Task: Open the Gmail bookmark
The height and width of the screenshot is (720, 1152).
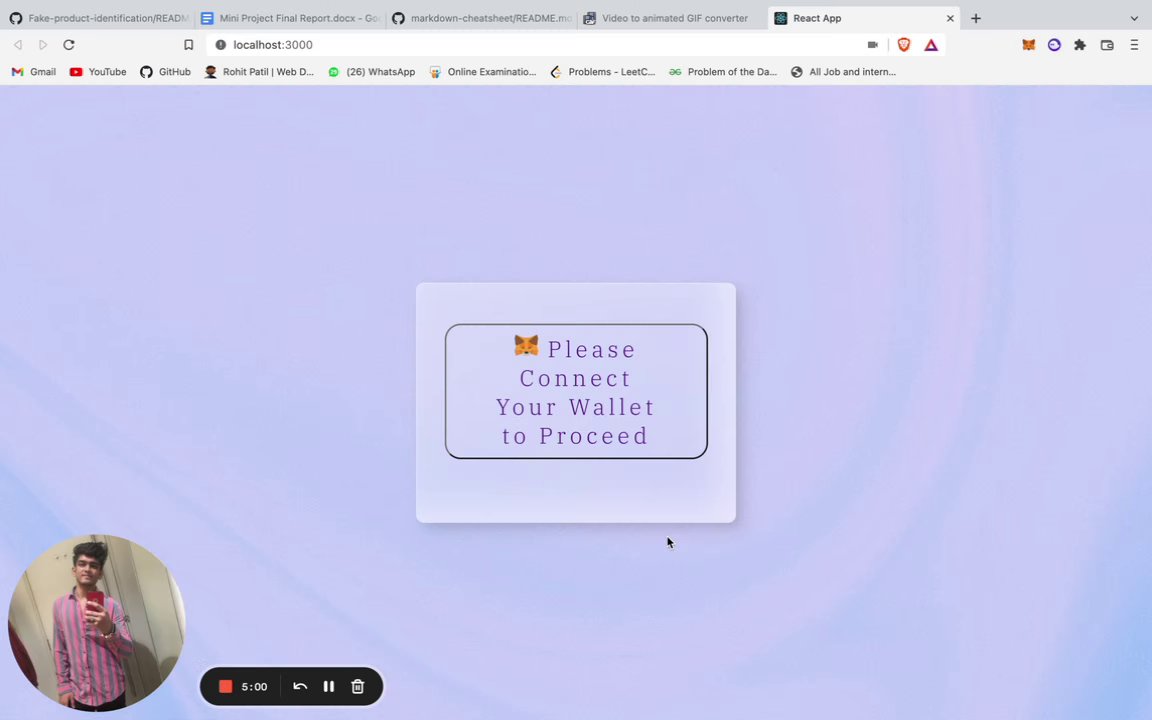Action: tap(34, 72)
